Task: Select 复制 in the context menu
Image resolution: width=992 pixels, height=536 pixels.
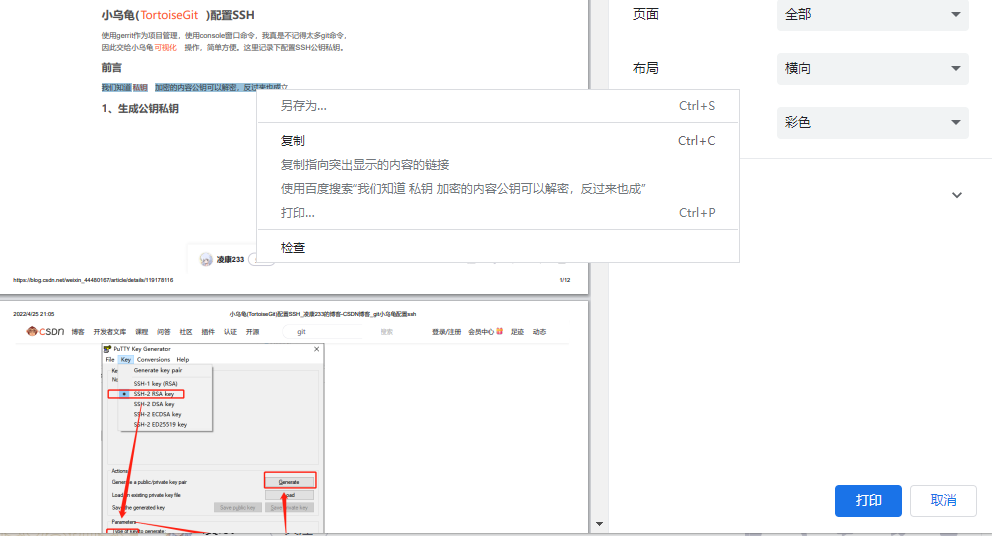Action: click(293, 141)
